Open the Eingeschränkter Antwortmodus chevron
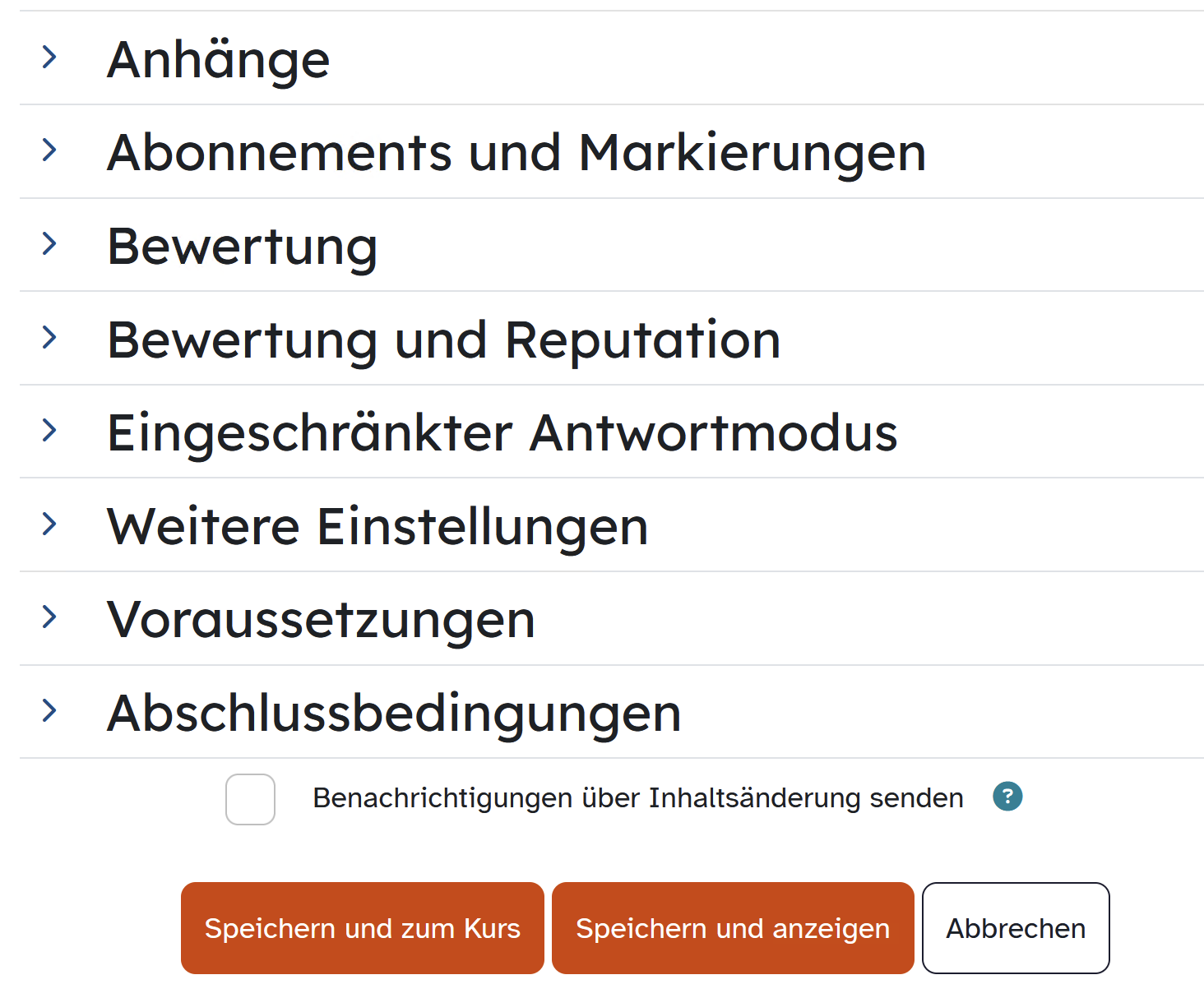 pos(49,431)
